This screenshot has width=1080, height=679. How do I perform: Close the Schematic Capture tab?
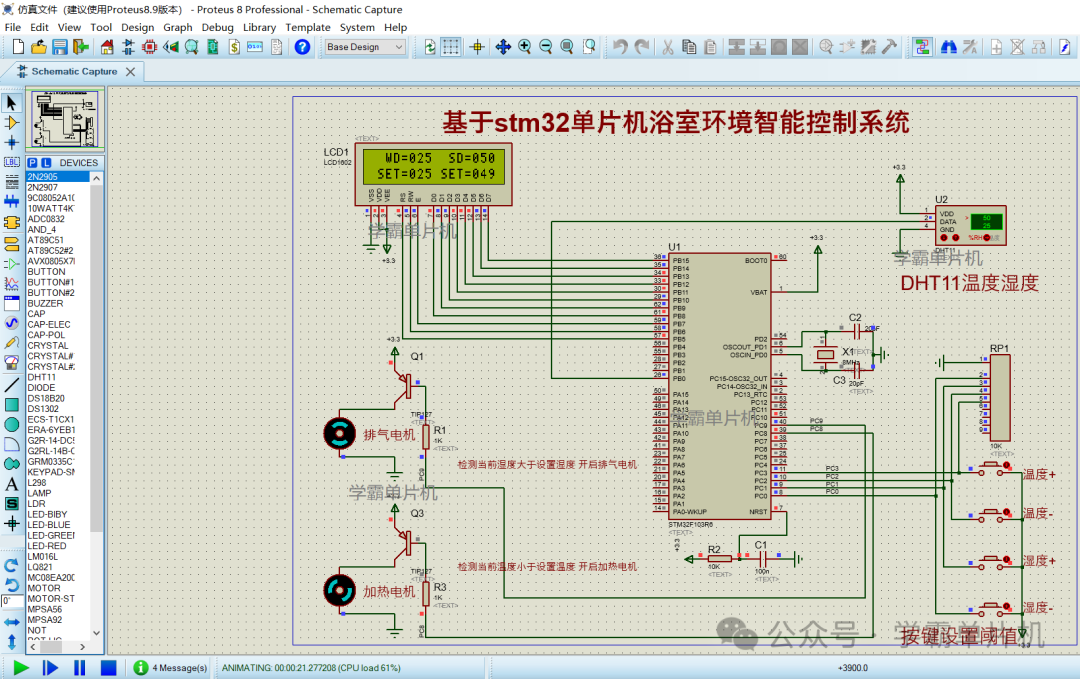pos(130,72)
